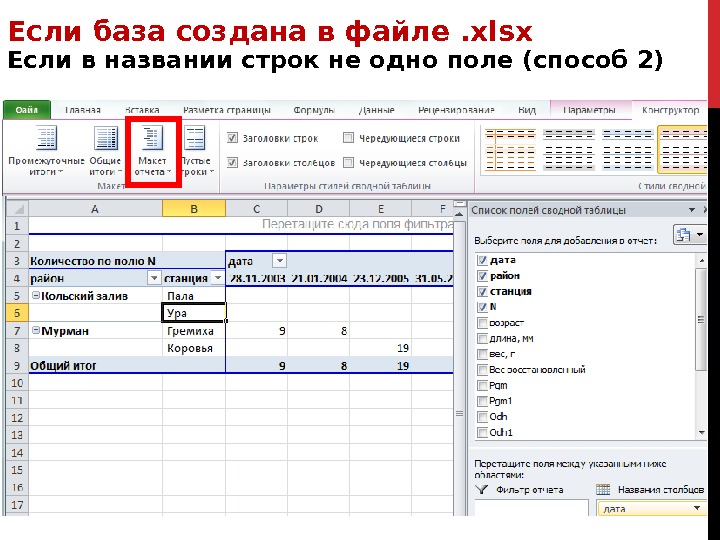
Task: Click the Фильтр отчета funnel icon
Action: 481,489
